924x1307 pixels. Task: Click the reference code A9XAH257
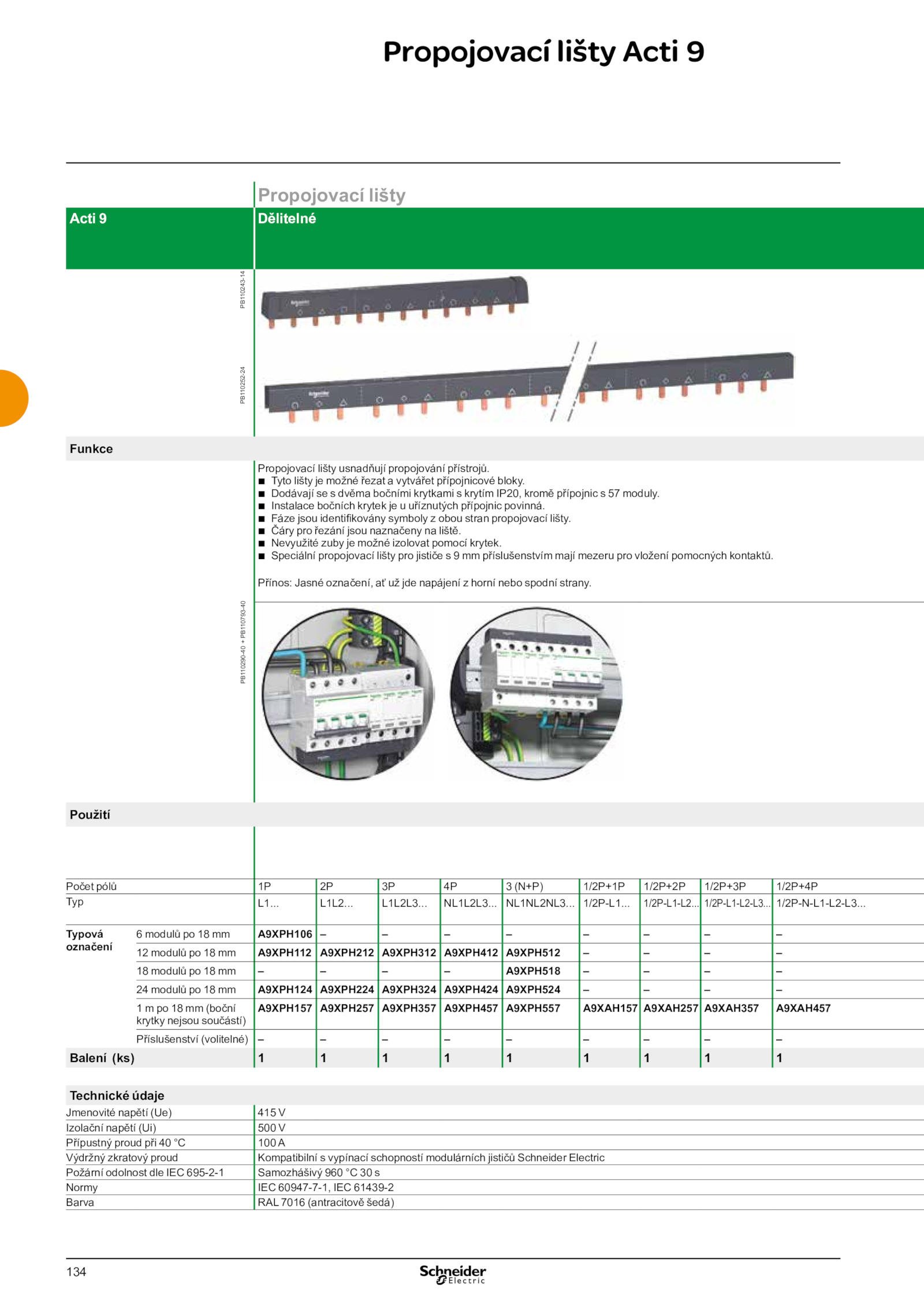670,1008
